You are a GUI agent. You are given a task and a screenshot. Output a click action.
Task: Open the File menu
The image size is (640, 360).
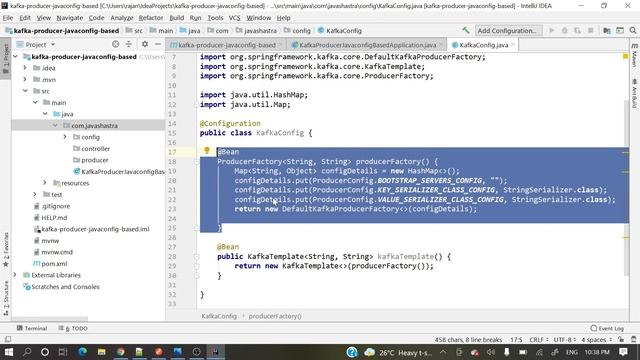8,18
